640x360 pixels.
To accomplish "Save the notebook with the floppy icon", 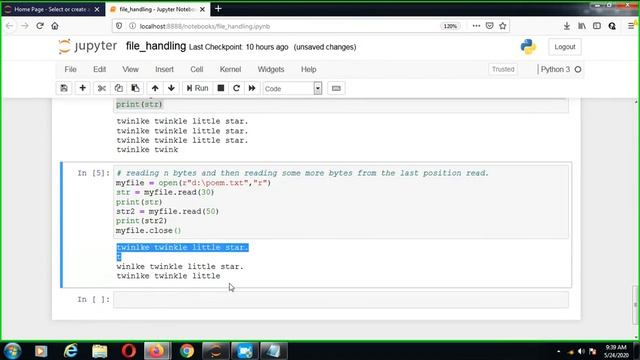I will coord(64,88).
